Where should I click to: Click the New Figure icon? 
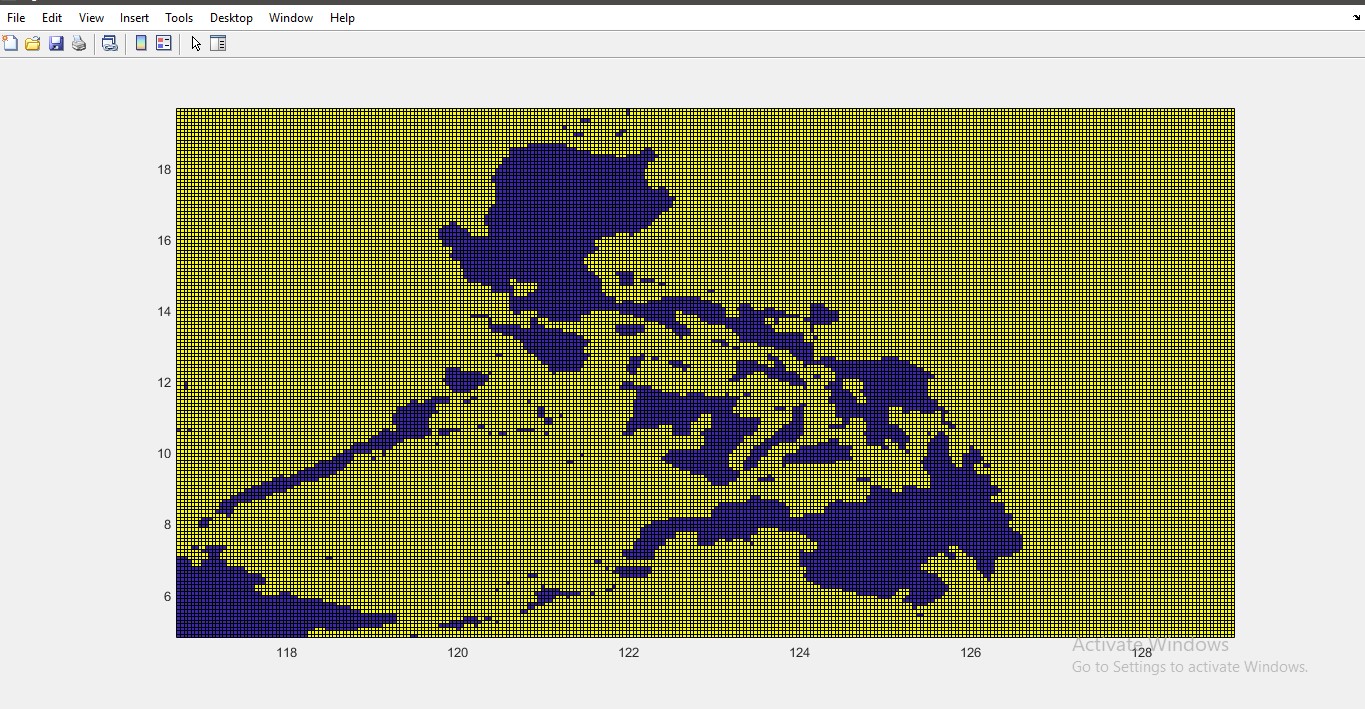point(10,43)
